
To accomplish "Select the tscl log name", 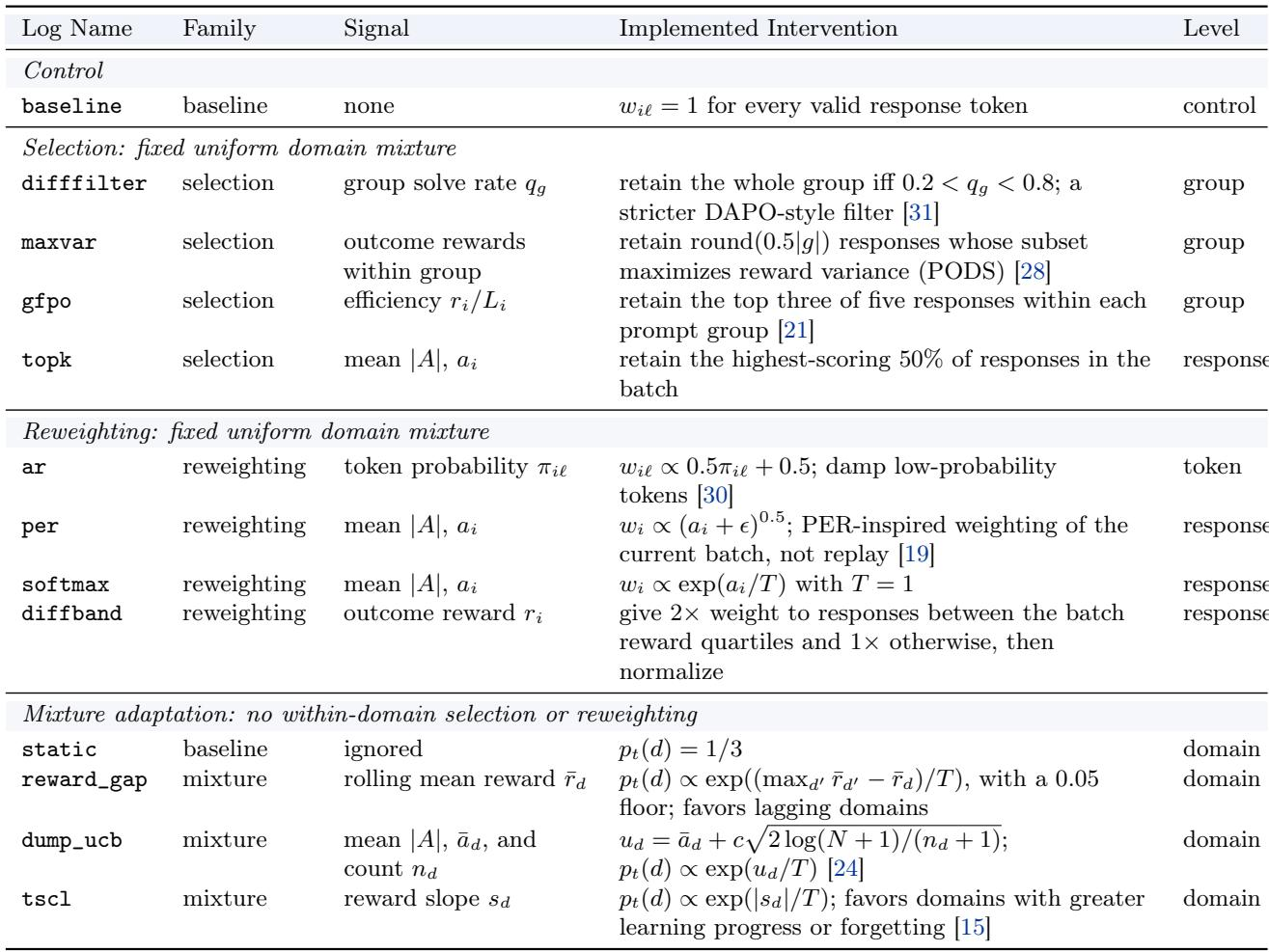I will 47,899.
